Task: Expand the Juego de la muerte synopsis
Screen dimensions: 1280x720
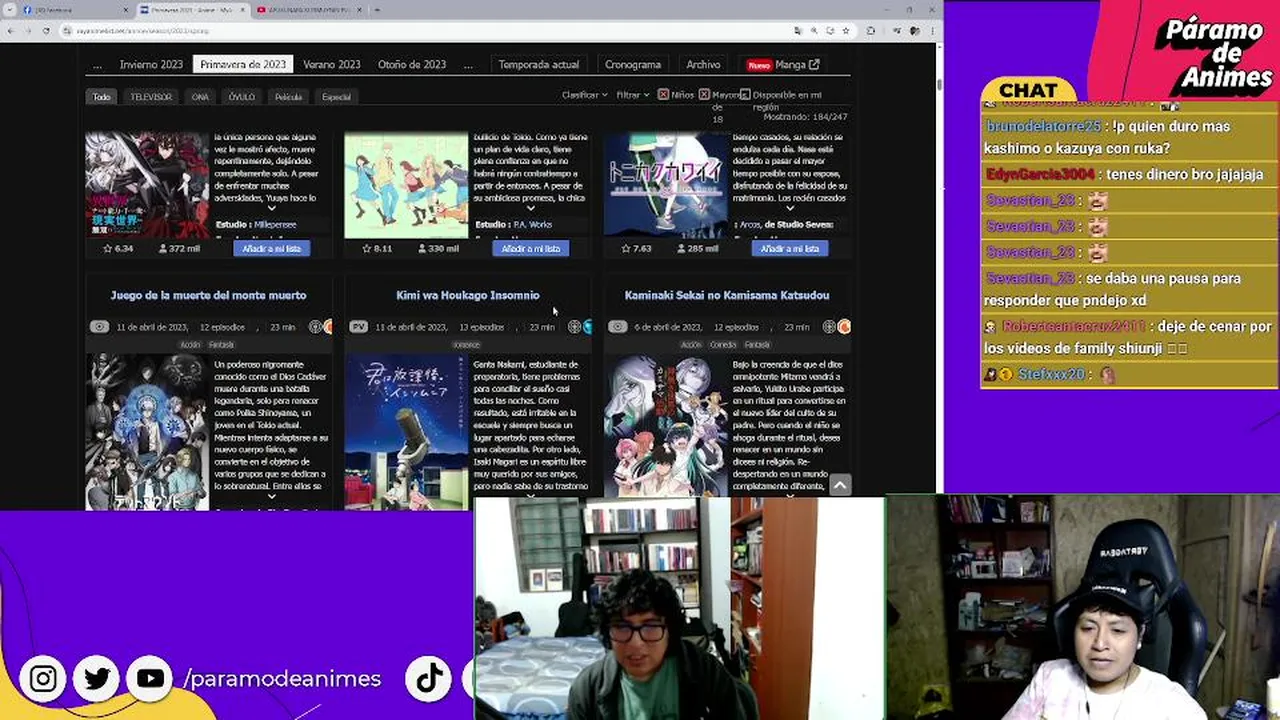Action: [271, 496]
